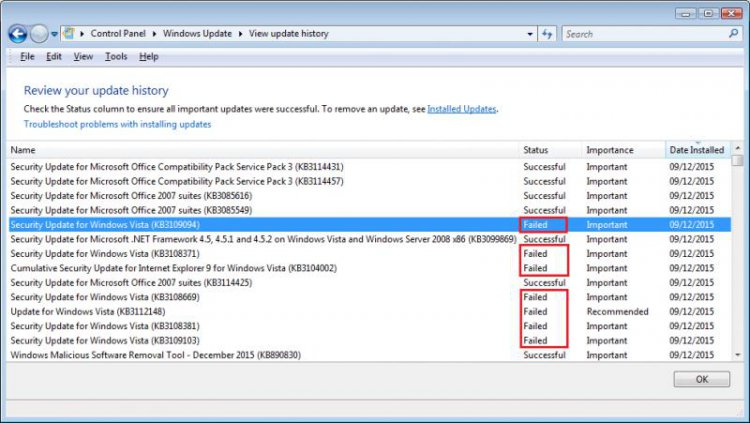Select Windows Malicious Software Removal Tool row
This screenshot has height=423, width=750.
(370, 355)
